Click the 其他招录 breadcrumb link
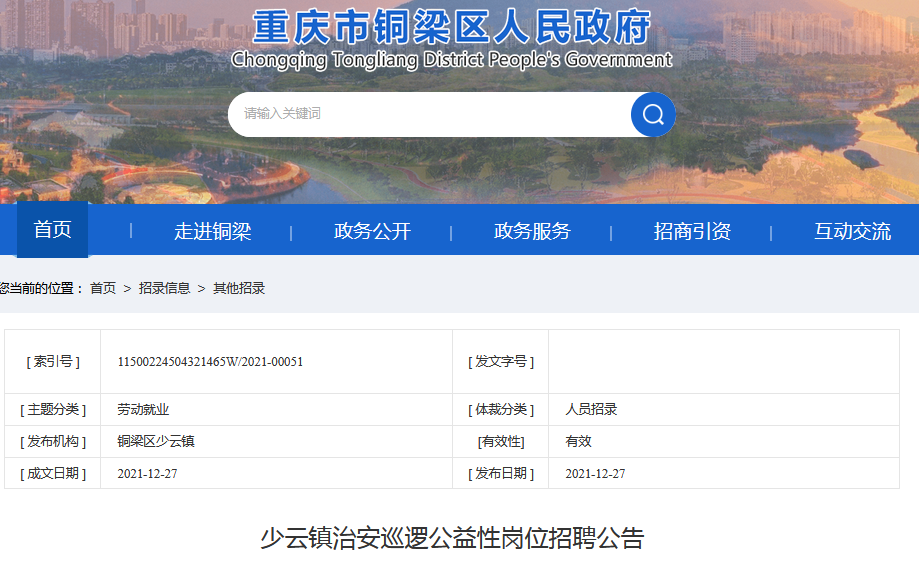The image size is (919, 562). coord(239,288)
